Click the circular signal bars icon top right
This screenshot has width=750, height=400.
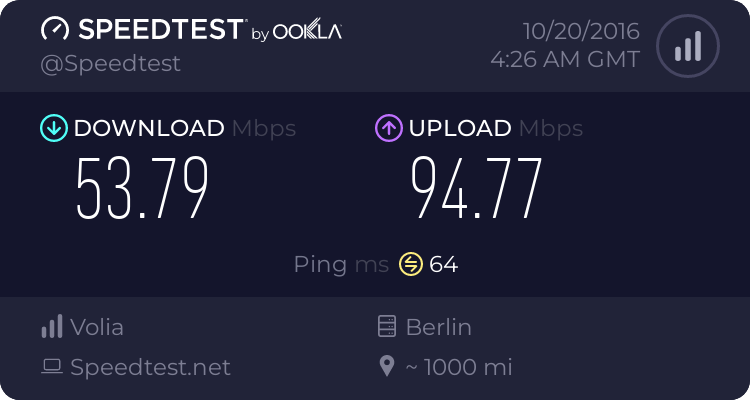(688, 46)
